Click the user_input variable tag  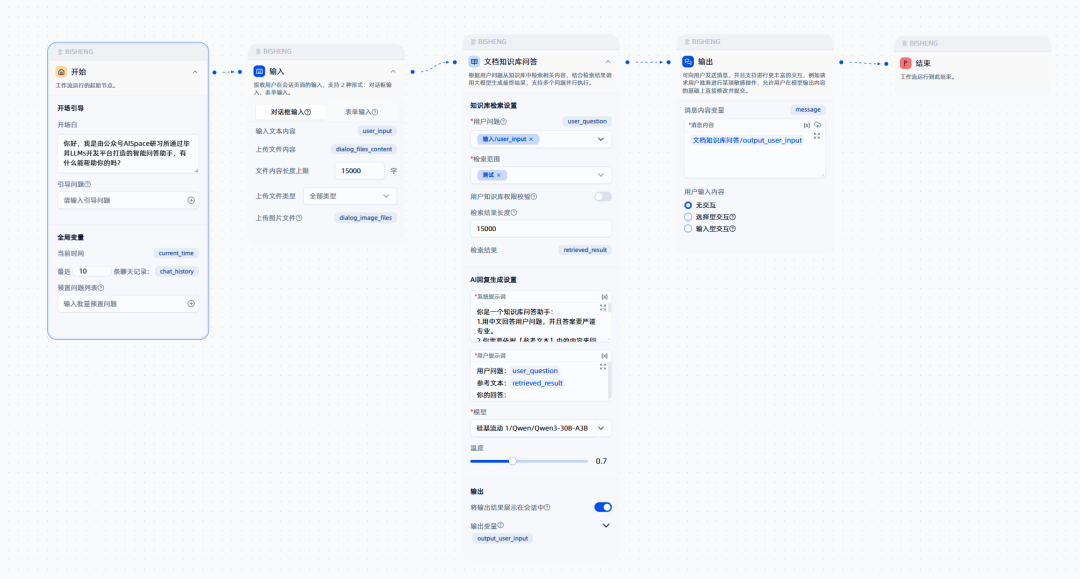point(377,131)
